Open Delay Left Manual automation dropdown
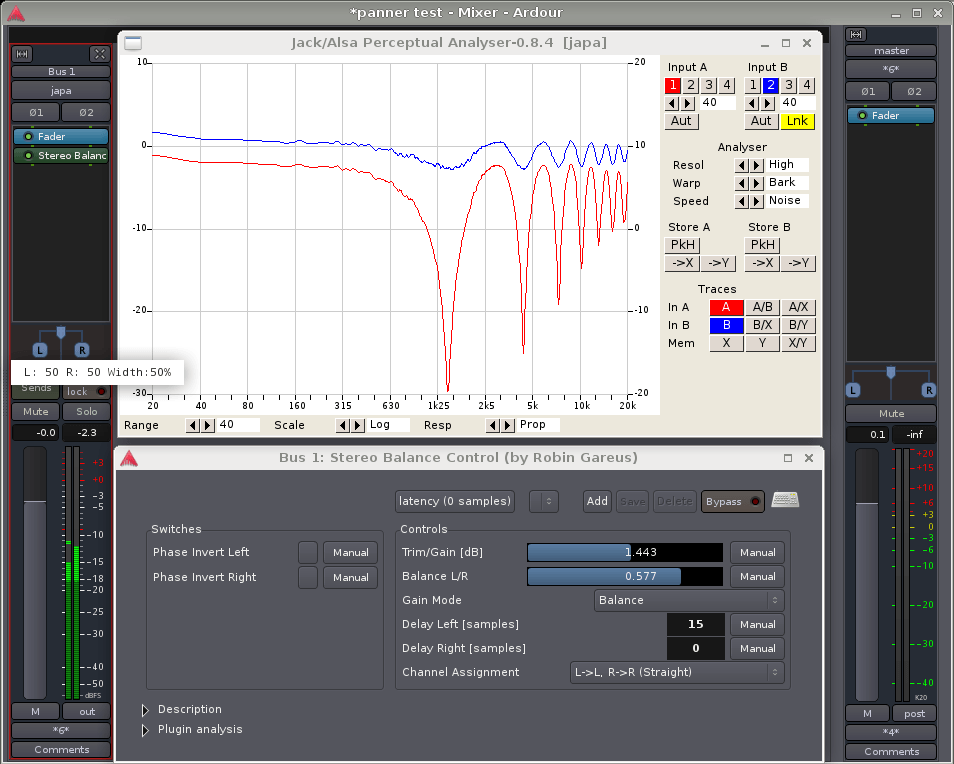This screenshot has width=954, height=764. (757, 625)
